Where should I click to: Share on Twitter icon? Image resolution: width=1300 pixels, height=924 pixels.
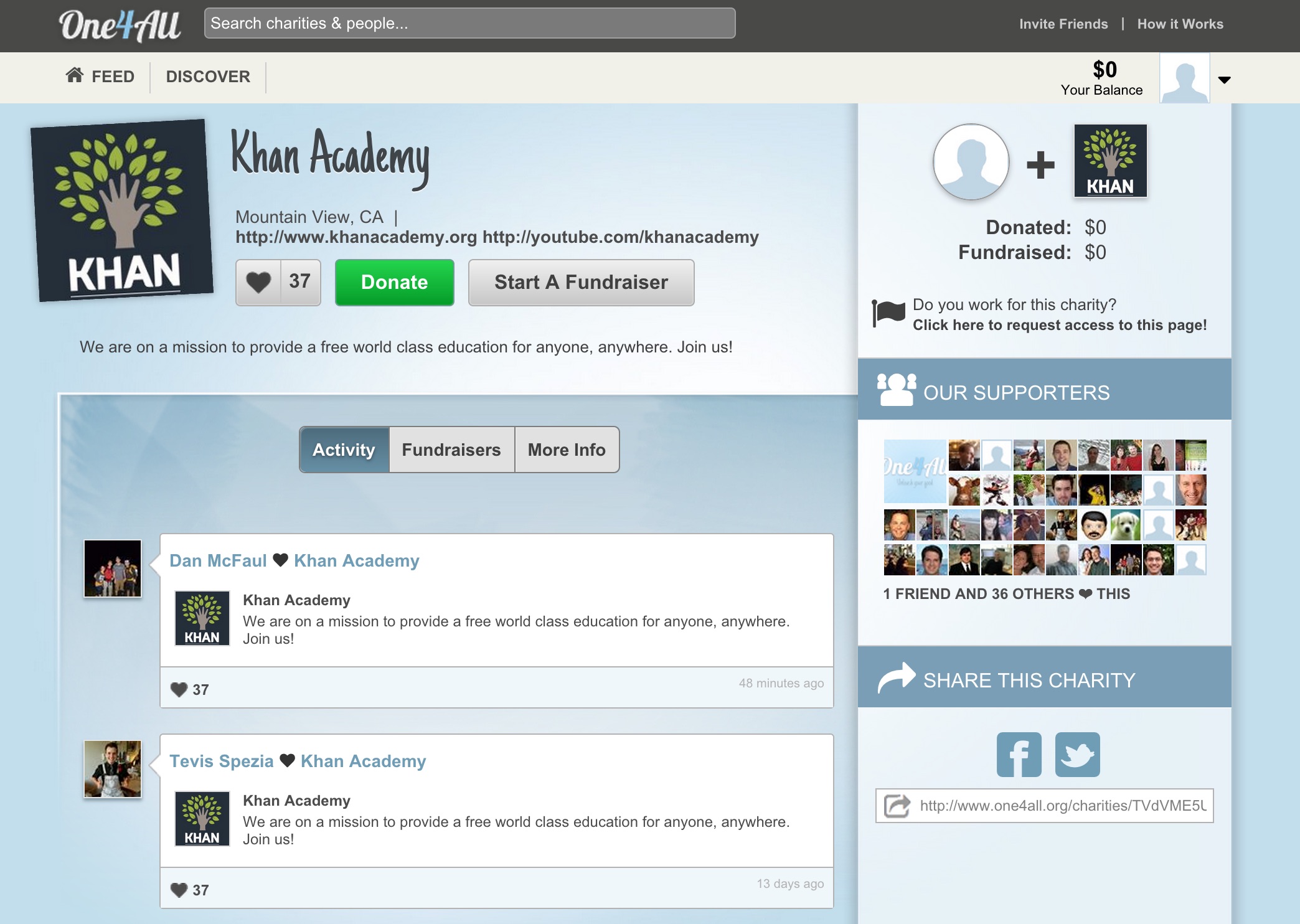click(x=1078, y=755)
